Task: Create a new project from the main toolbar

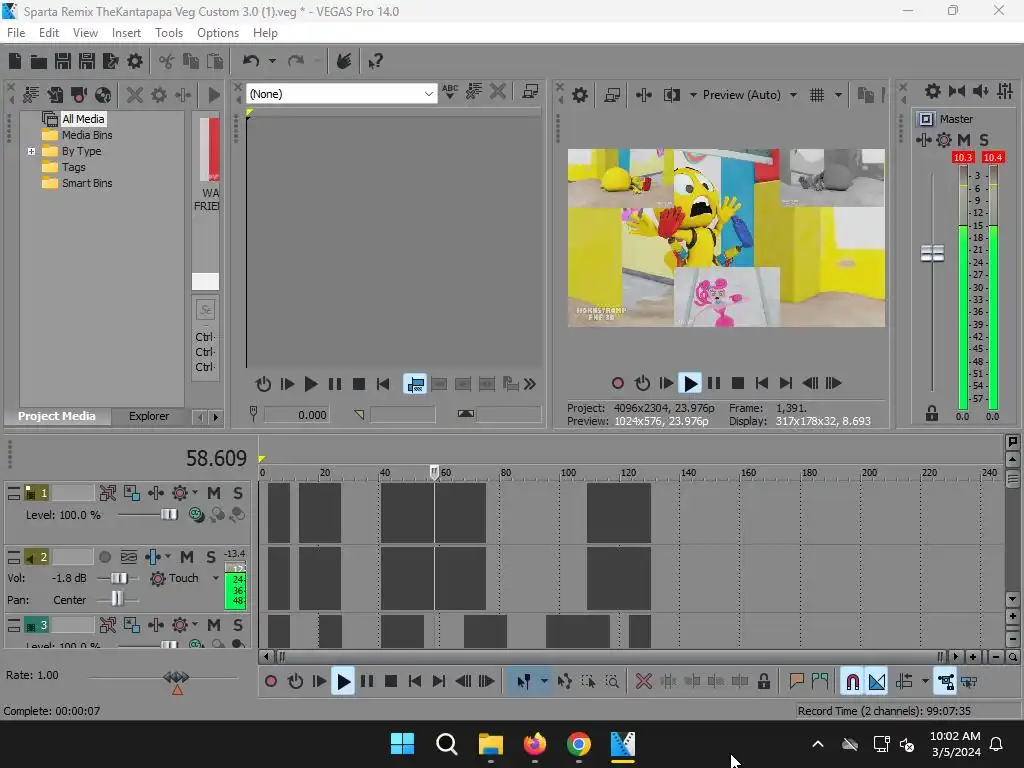Action: click(15, 61)
